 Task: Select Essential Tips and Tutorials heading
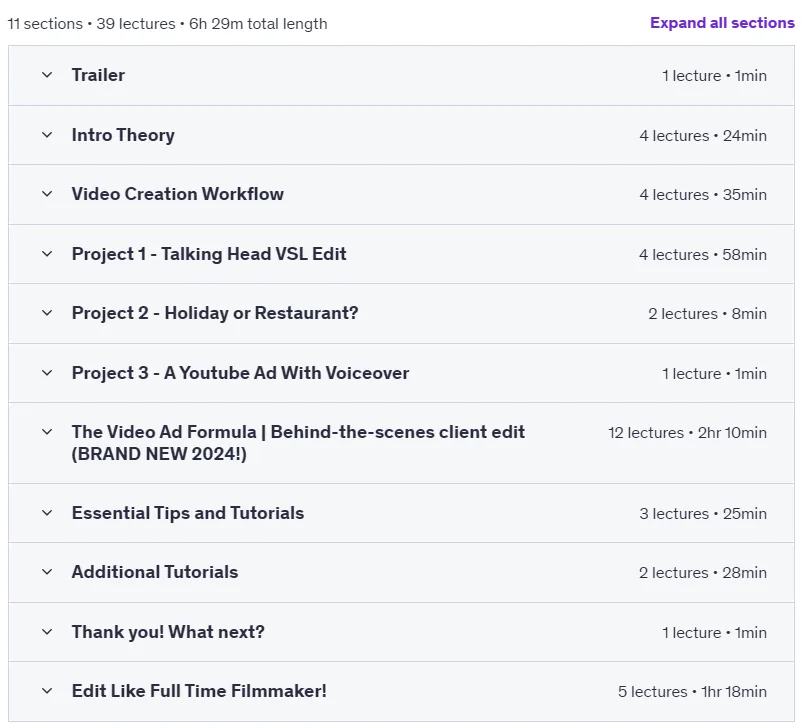188,513
